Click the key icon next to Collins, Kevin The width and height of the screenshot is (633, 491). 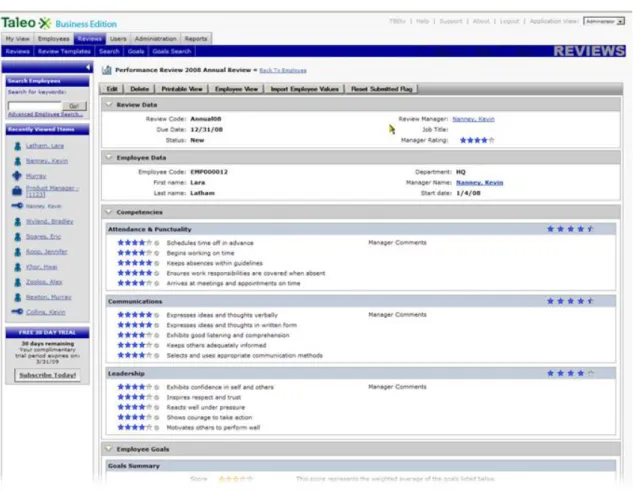tap(17, 312)
